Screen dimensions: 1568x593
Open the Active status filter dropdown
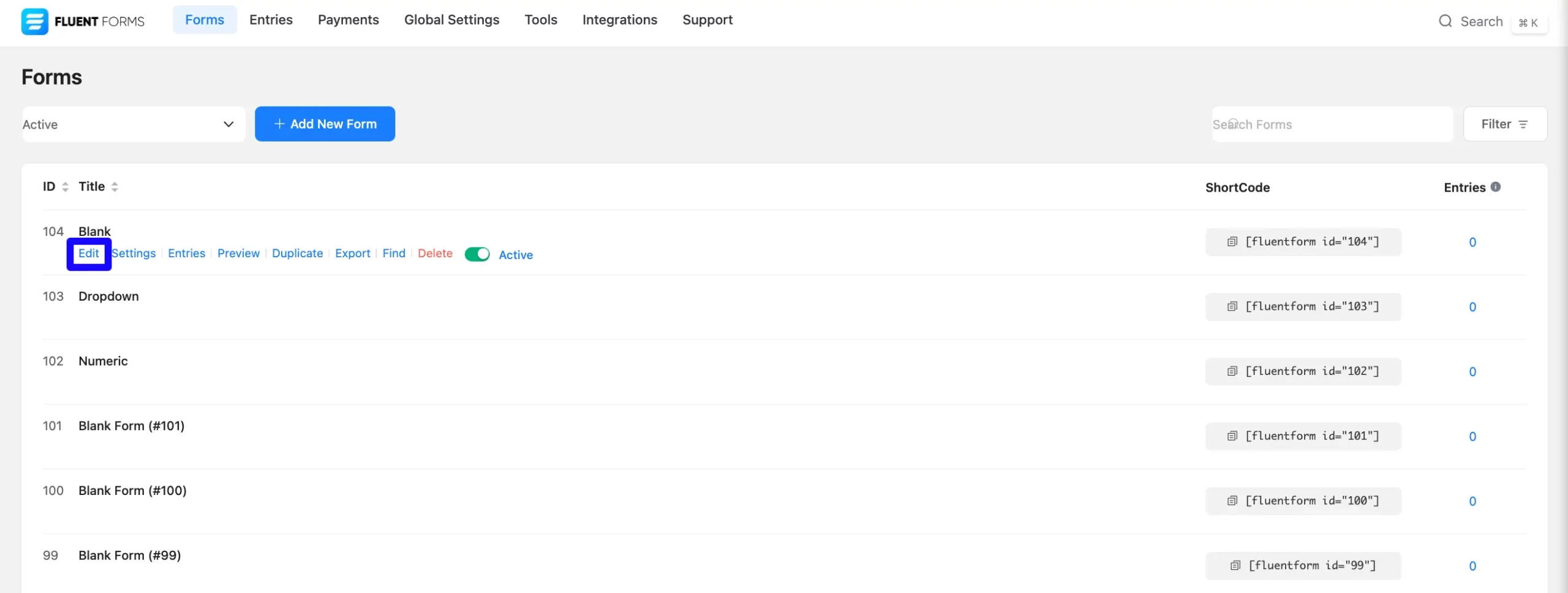[134, 124]
